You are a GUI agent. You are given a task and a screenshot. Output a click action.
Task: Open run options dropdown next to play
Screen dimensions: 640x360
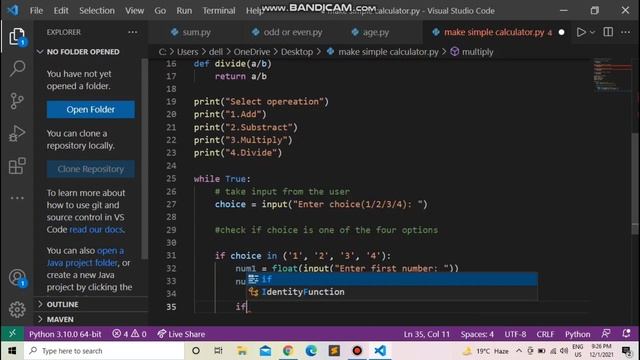tap(592, 32)
